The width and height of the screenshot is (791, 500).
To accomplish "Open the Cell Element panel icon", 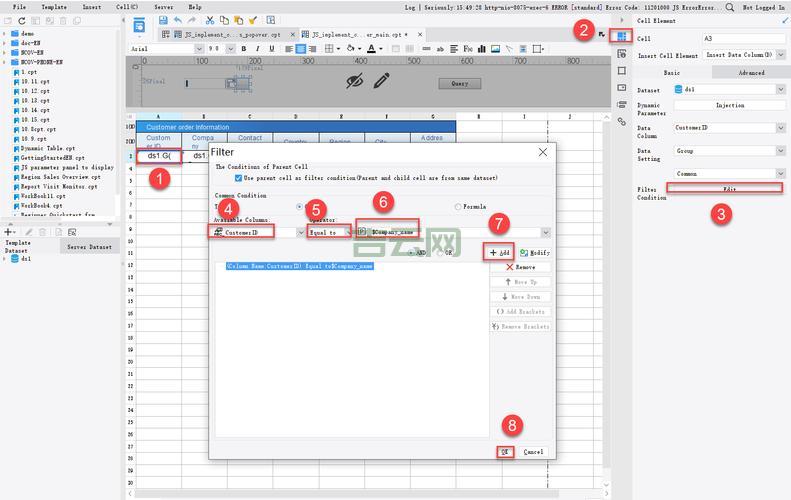I will coord(622,36).
